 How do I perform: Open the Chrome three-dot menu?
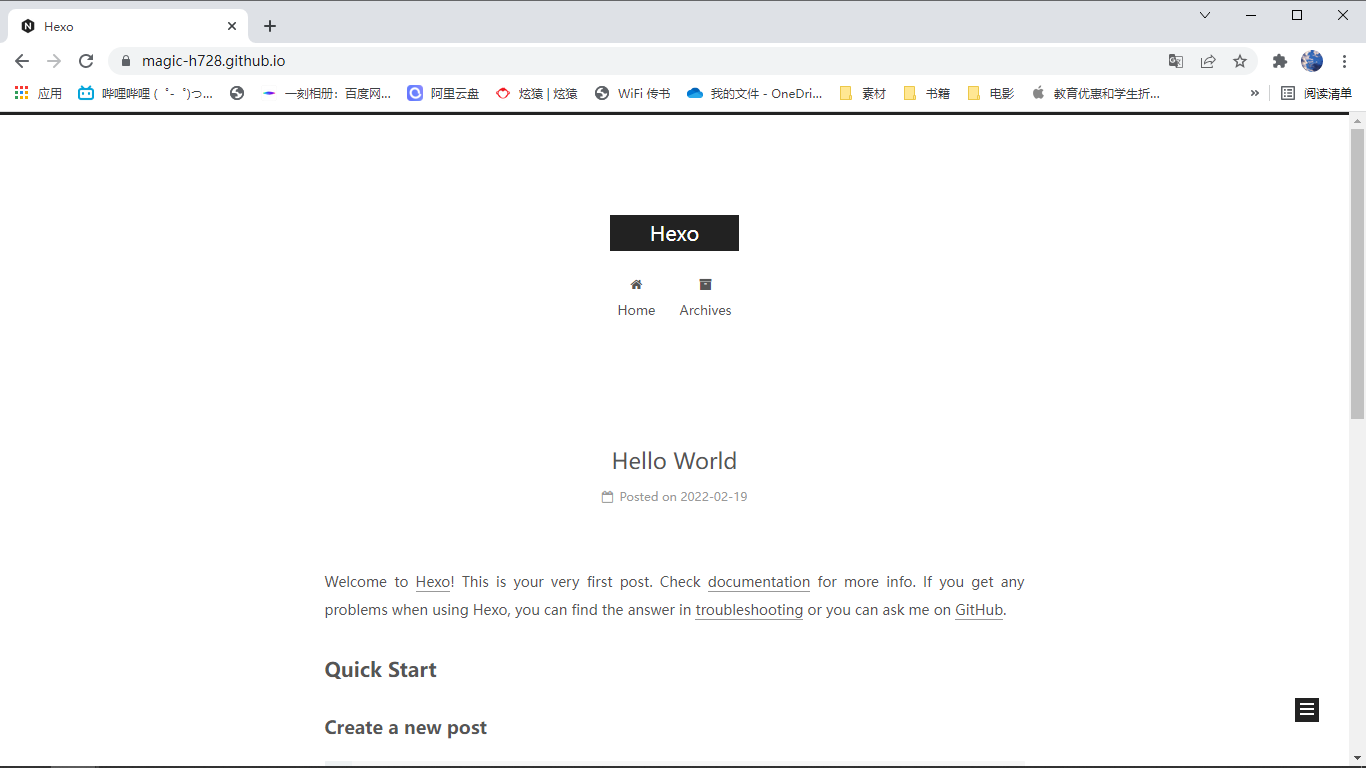pos(1345,61)
